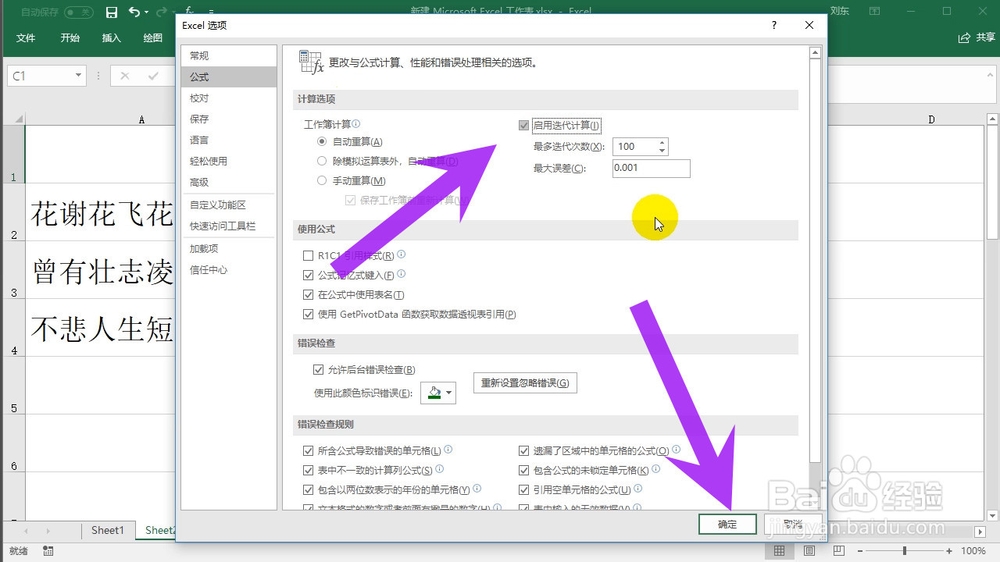Image resolution: width=1000 pixels, height=562 pixels.
Task: Open the 插入 ribbon tab
Action: [112, 38]
